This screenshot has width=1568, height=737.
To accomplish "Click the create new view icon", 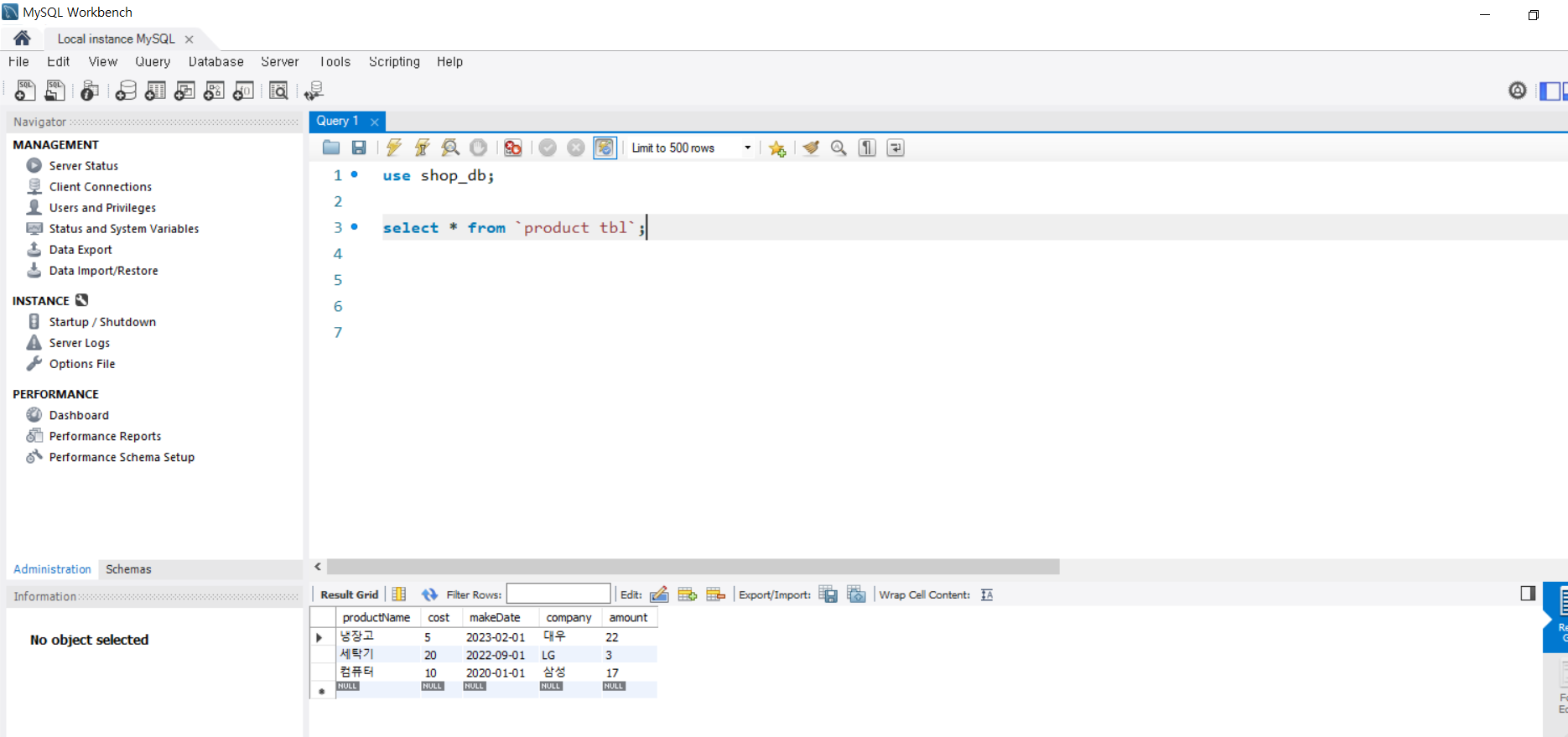I will coord(184,91).
